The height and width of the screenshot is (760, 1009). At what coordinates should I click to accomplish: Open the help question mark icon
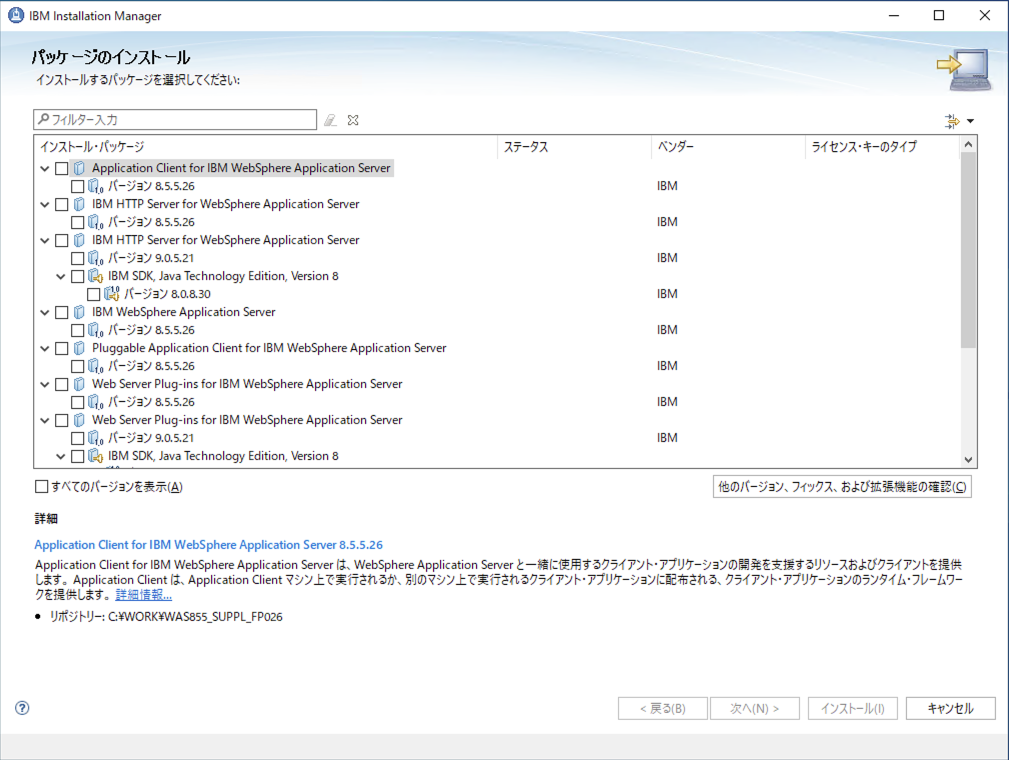click(x=22, y=709)
